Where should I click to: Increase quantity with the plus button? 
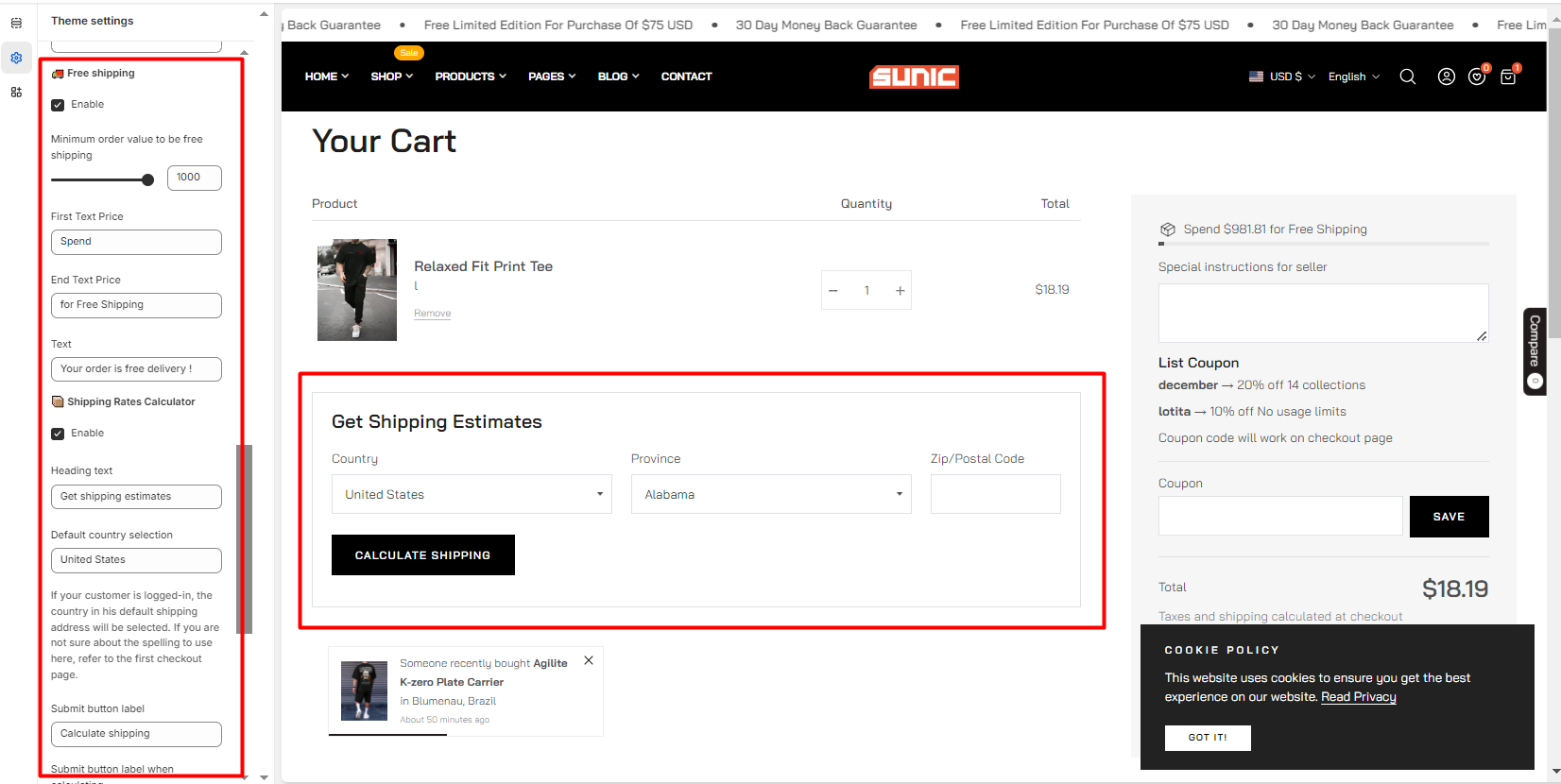pyautogui.click(x=900, y=291)
